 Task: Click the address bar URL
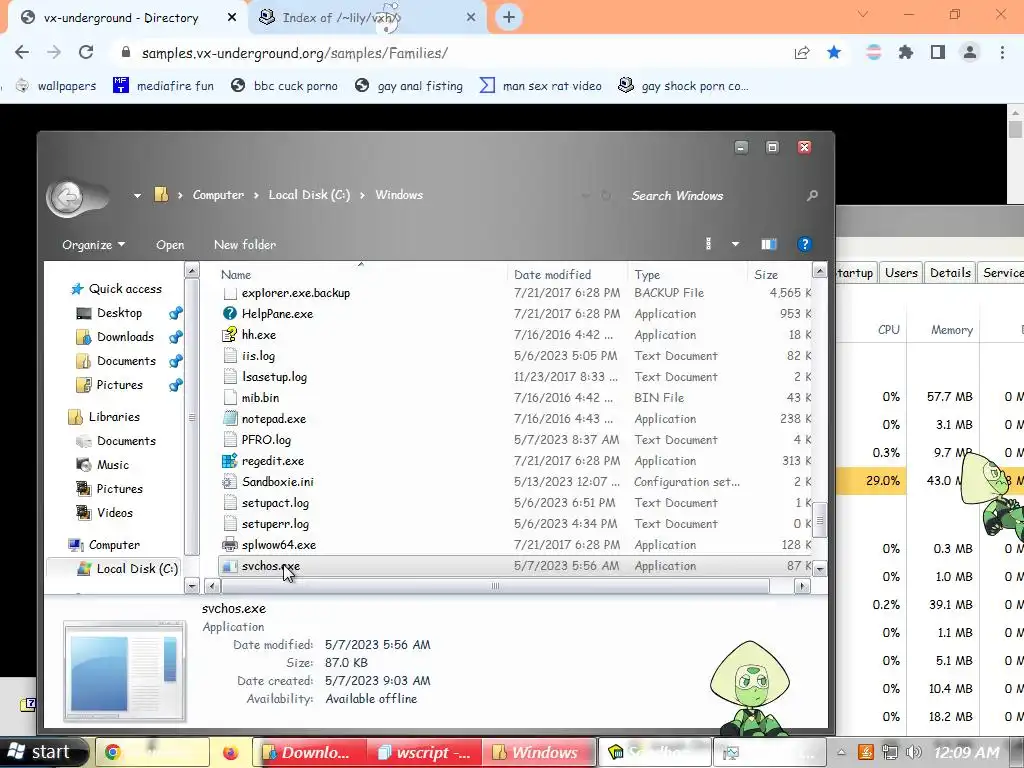(295, 53)
